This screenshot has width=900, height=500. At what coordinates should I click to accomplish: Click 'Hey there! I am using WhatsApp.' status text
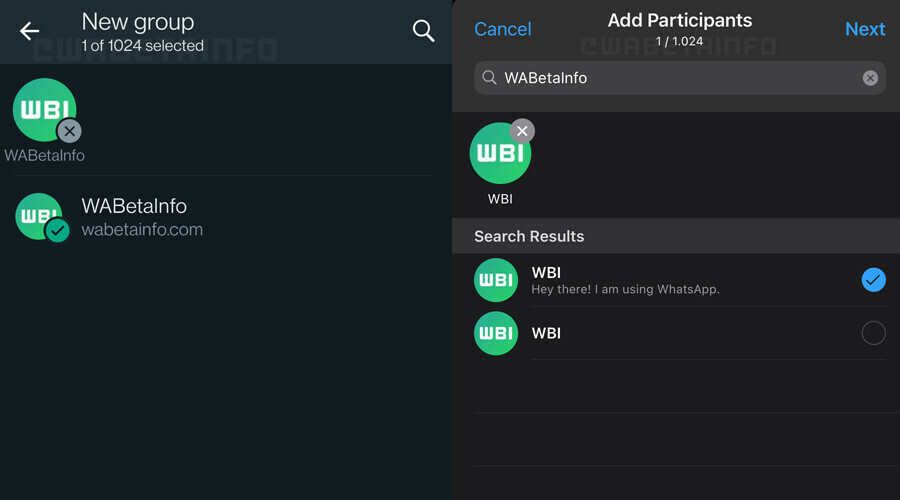(x=625, y=289)
